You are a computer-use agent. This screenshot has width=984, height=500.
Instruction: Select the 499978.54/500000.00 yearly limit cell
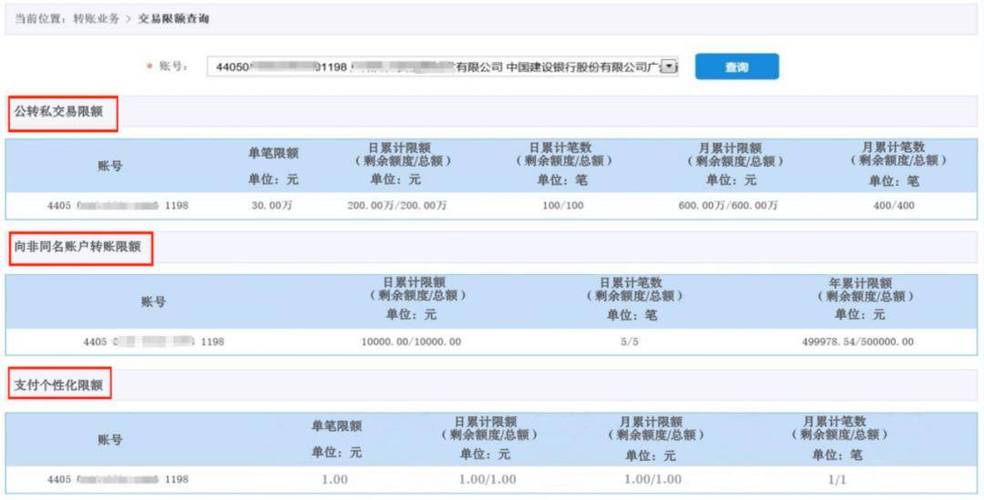click(858, 342)
